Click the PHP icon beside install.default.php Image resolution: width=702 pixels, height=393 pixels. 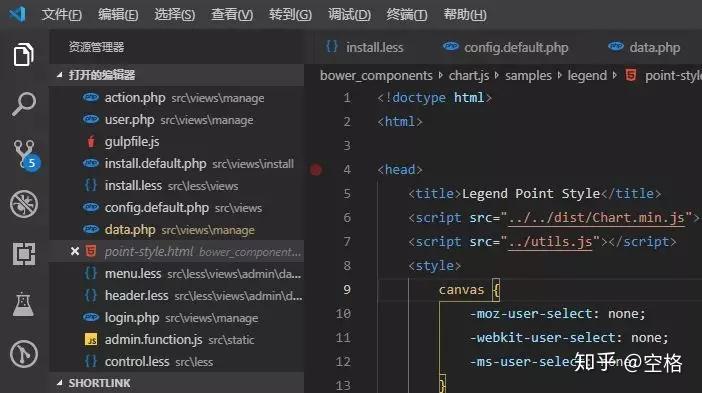click(91, 163)
